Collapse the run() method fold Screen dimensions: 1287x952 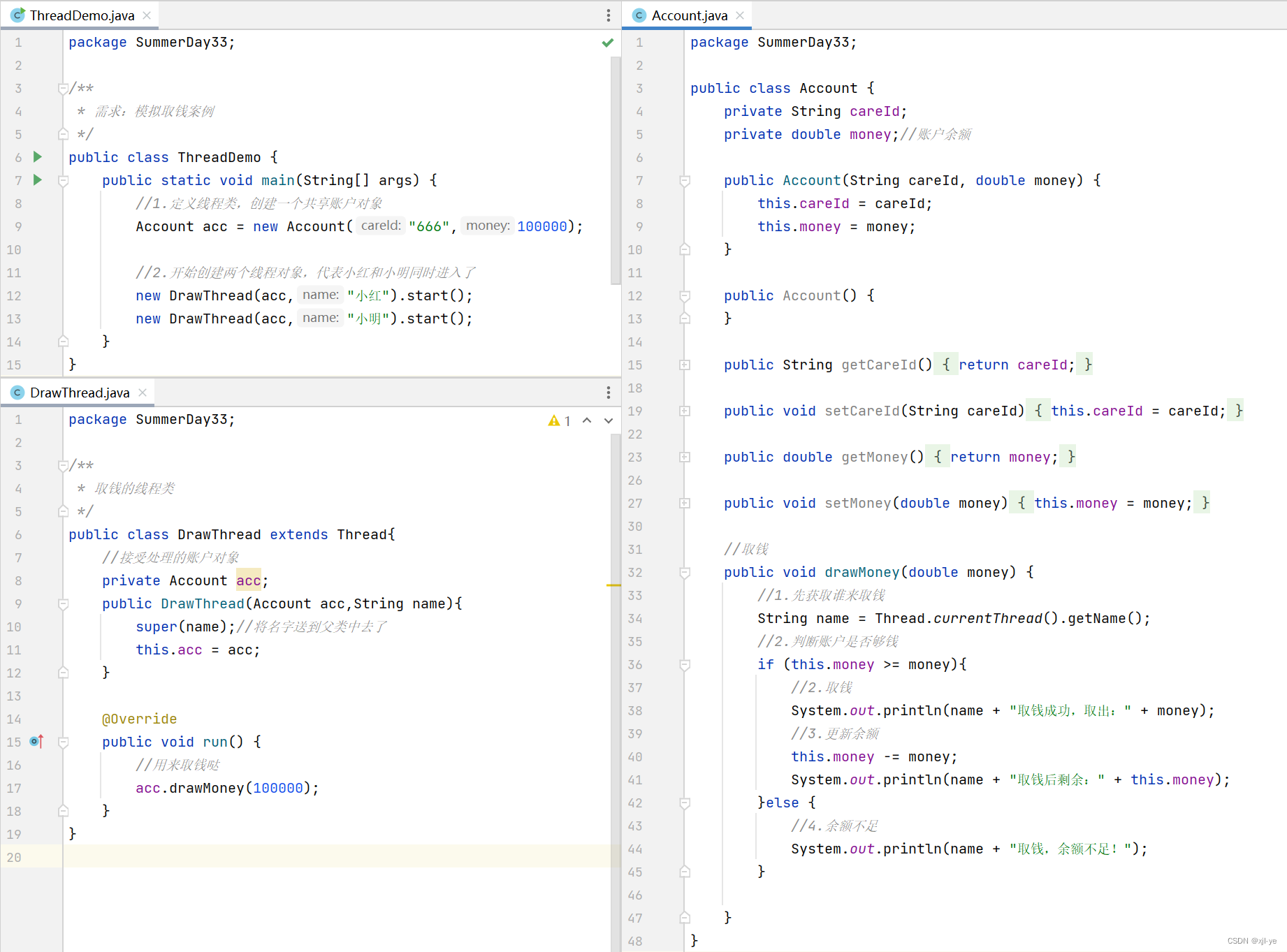(x=63, y=742)
